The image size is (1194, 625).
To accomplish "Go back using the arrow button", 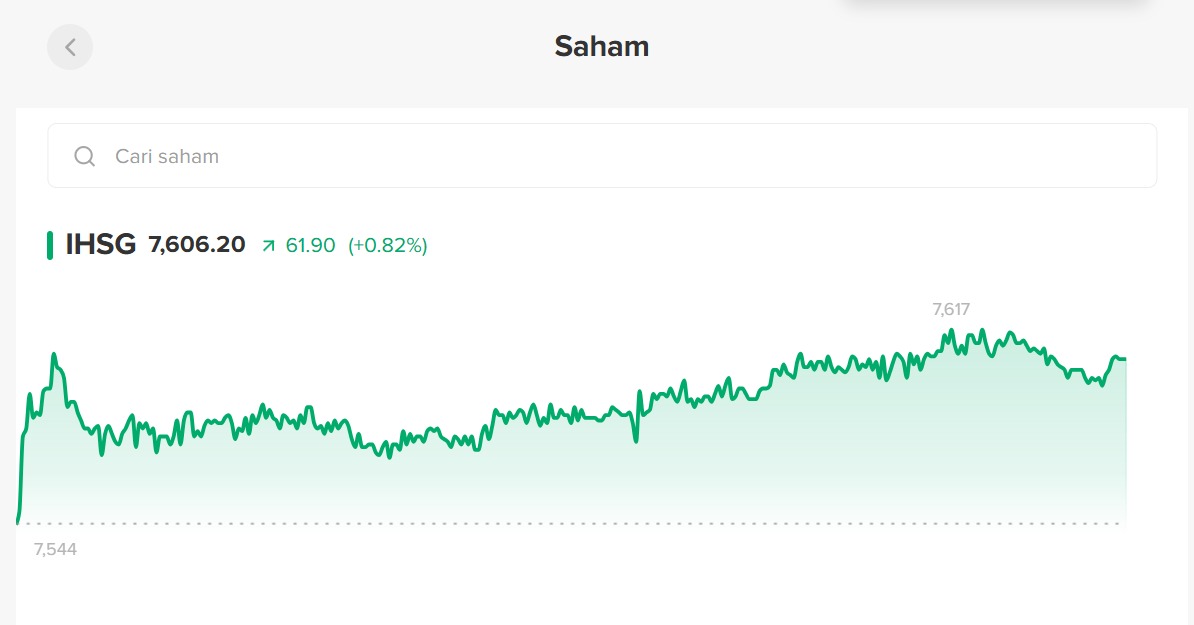I will (x=70, y=47).
